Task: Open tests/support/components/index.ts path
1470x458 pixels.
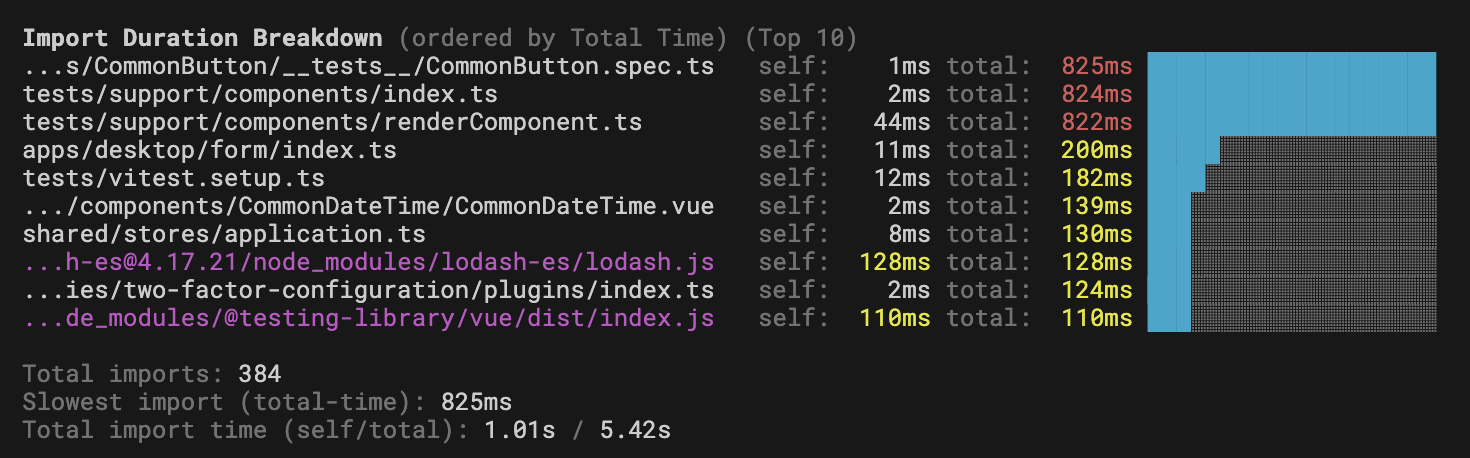Action: click(x=260, y=95)
